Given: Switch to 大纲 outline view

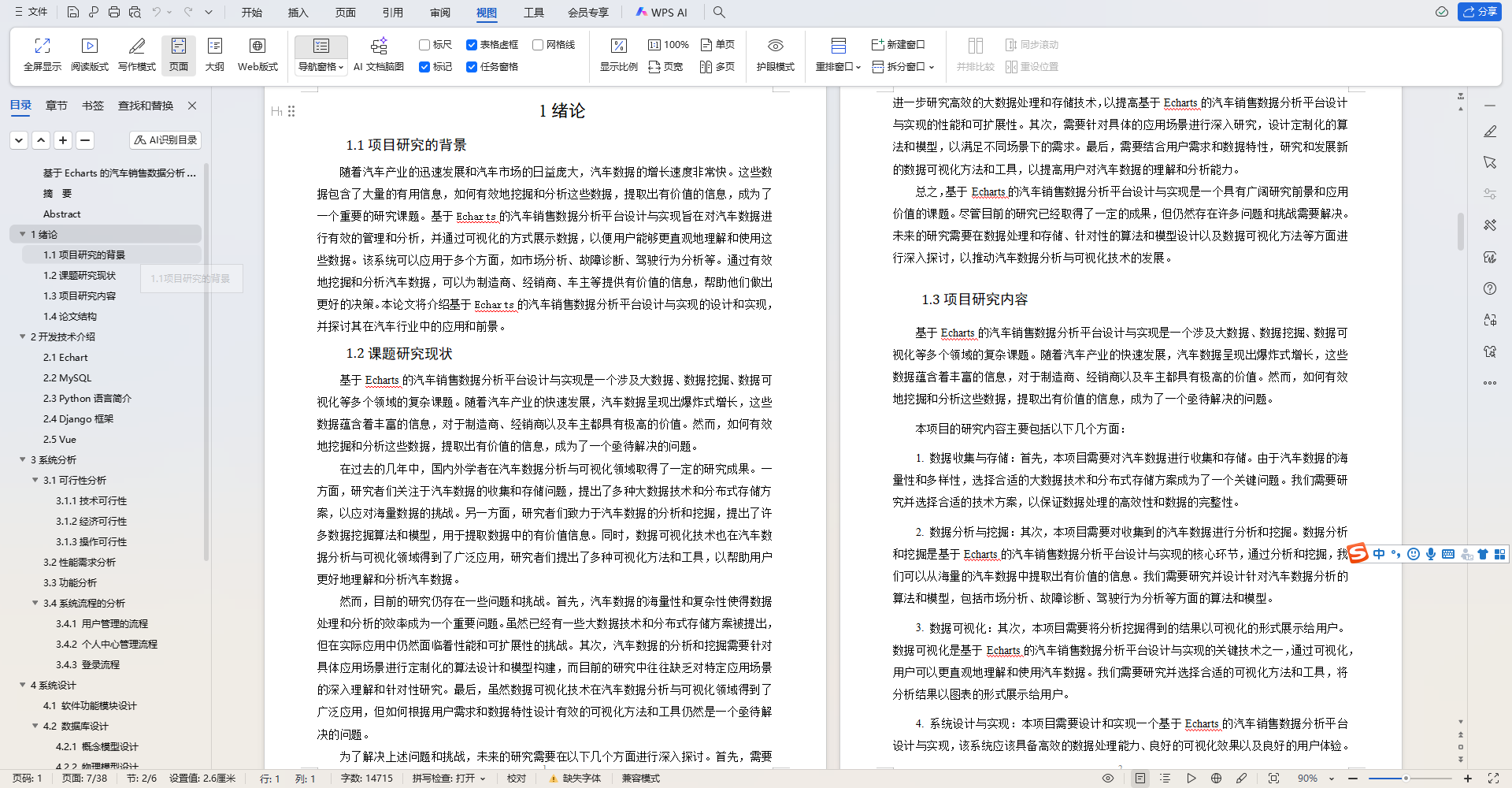Looking at the screenshot, I should click(215, 54).
